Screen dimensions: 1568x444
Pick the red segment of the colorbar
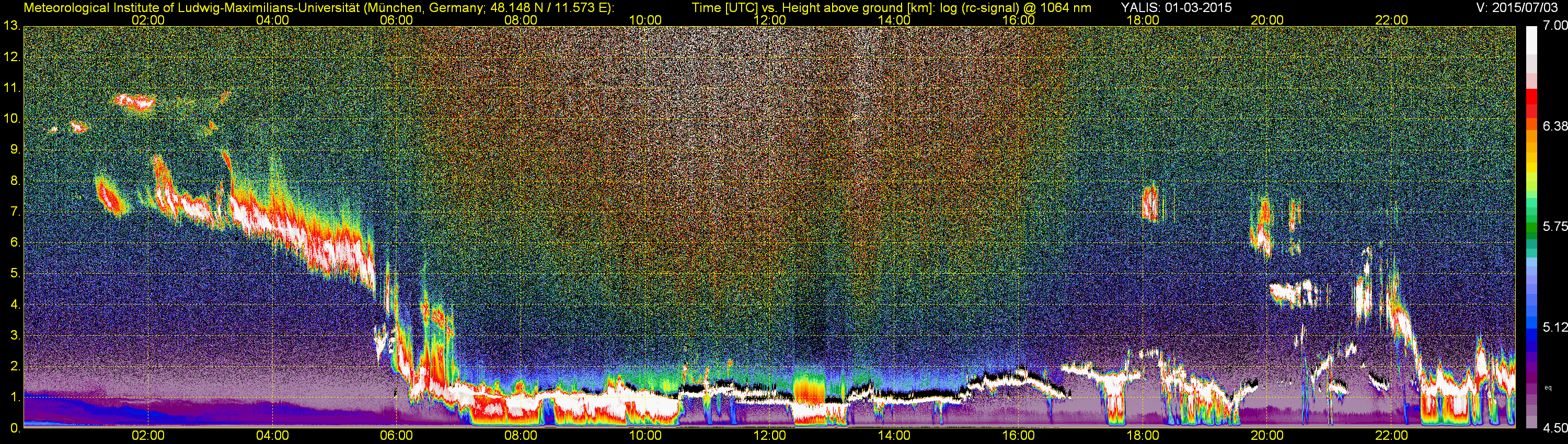coord(1531,100)
